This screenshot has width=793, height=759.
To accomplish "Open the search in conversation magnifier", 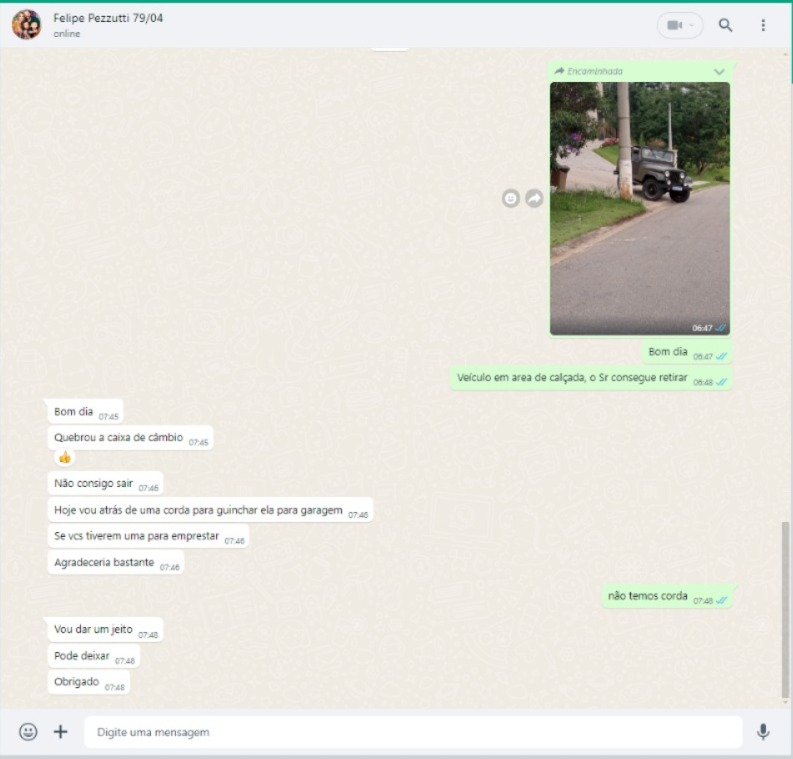I will 725,25.
